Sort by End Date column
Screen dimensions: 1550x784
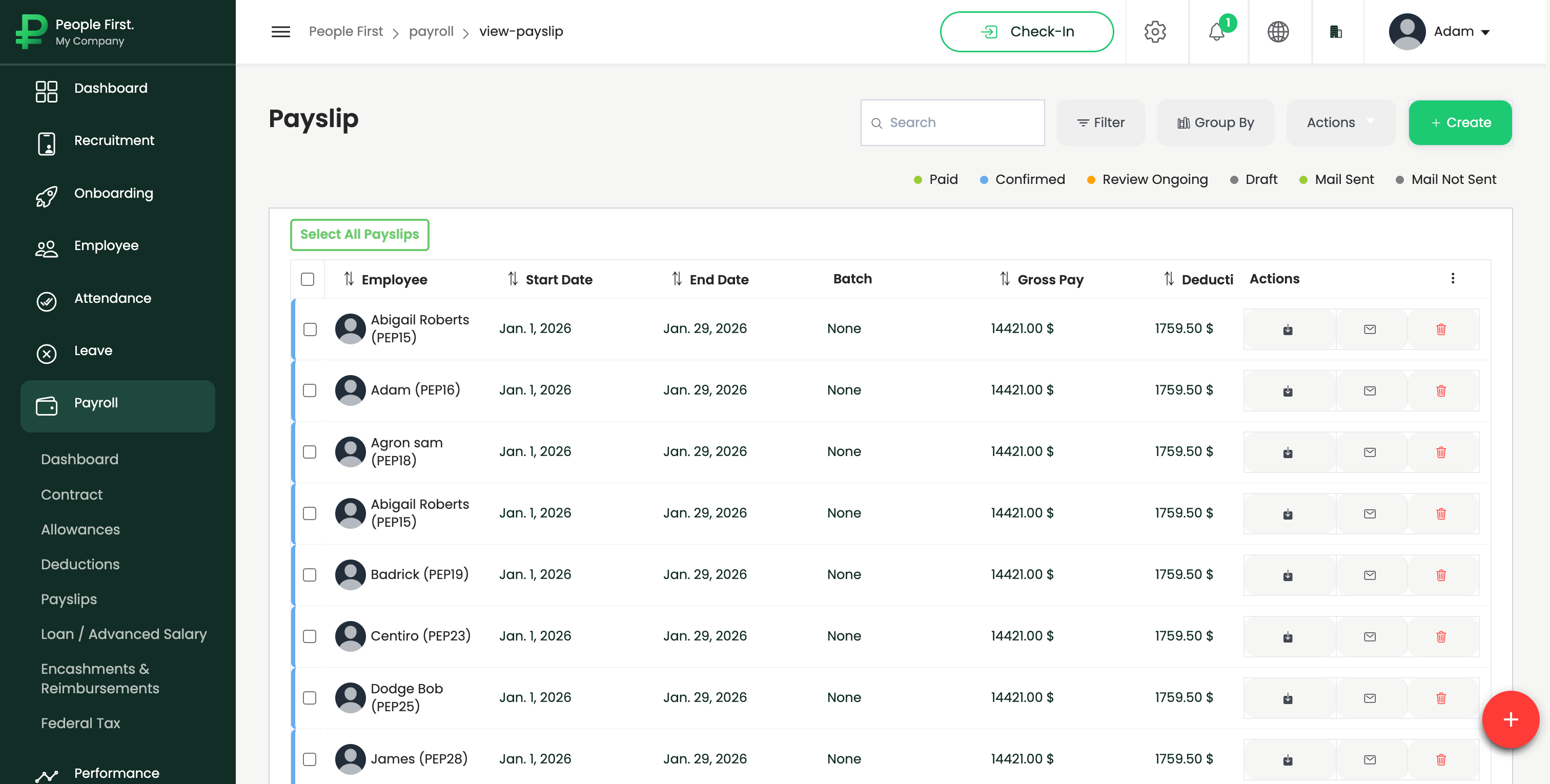[677, 279]
